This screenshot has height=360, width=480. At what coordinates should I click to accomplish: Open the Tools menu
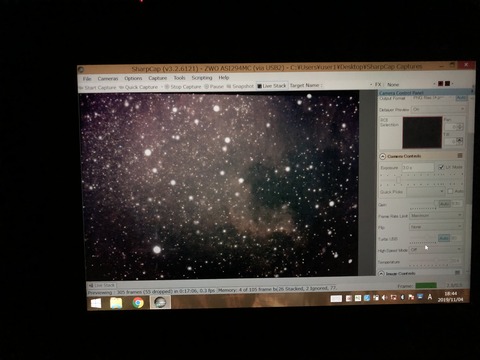(179, 78)
